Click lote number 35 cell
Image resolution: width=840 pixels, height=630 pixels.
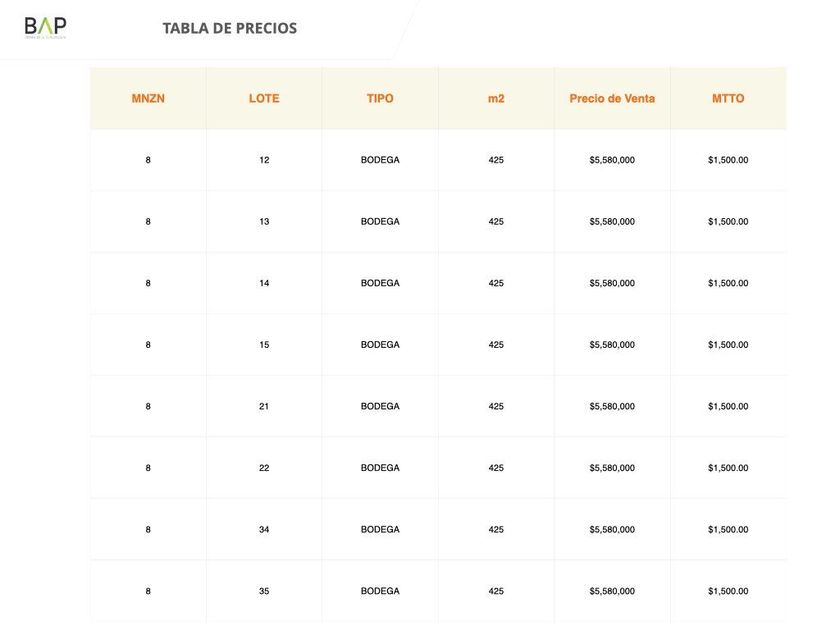264,591
